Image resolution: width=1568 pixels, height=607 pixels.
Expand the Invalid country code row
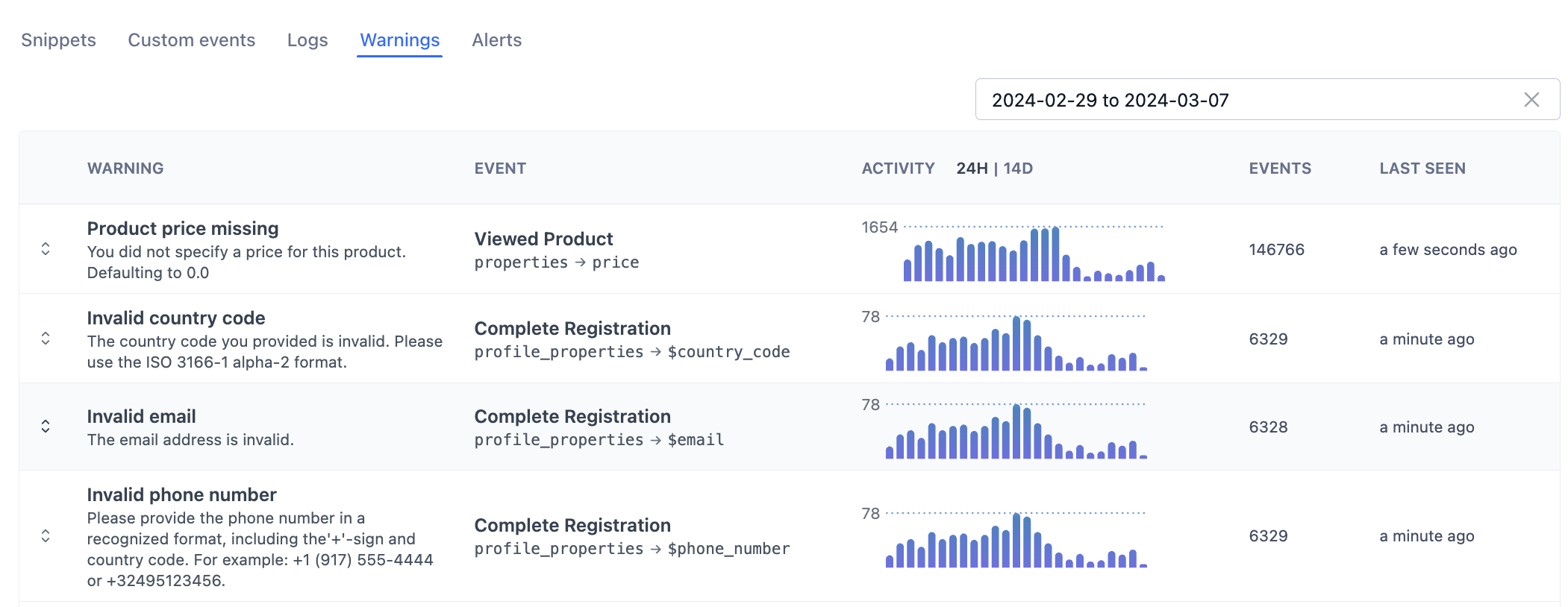coord(46,339)
